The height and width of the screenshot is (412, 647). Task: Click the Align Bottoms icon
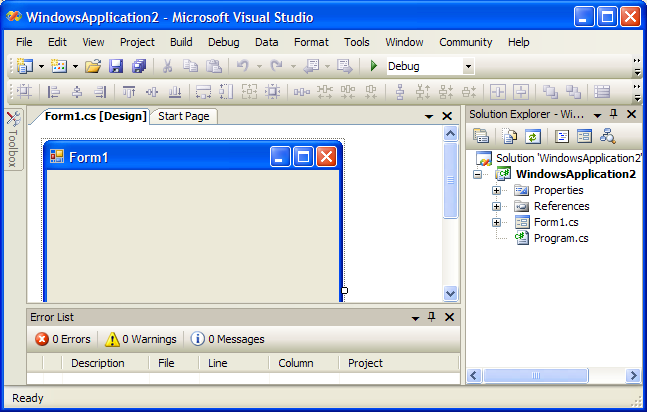[175, 92]
